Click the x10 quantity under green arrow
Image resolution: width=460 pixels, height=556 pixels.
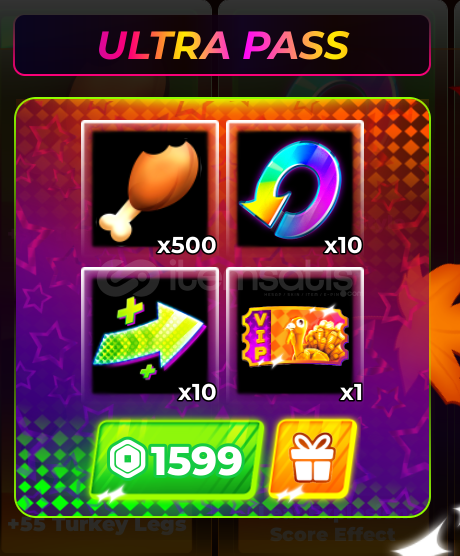point(197,392)
